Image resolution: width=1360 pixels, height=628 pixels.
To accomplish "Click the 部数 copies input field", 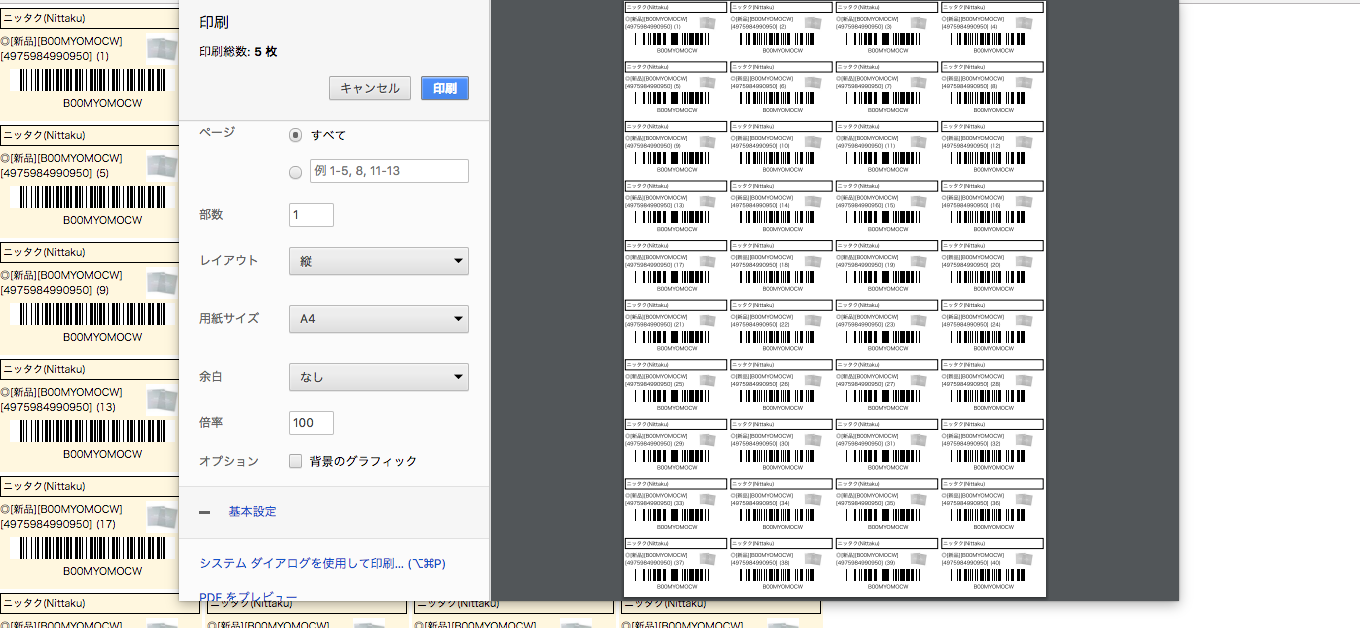I will point(311,215).
